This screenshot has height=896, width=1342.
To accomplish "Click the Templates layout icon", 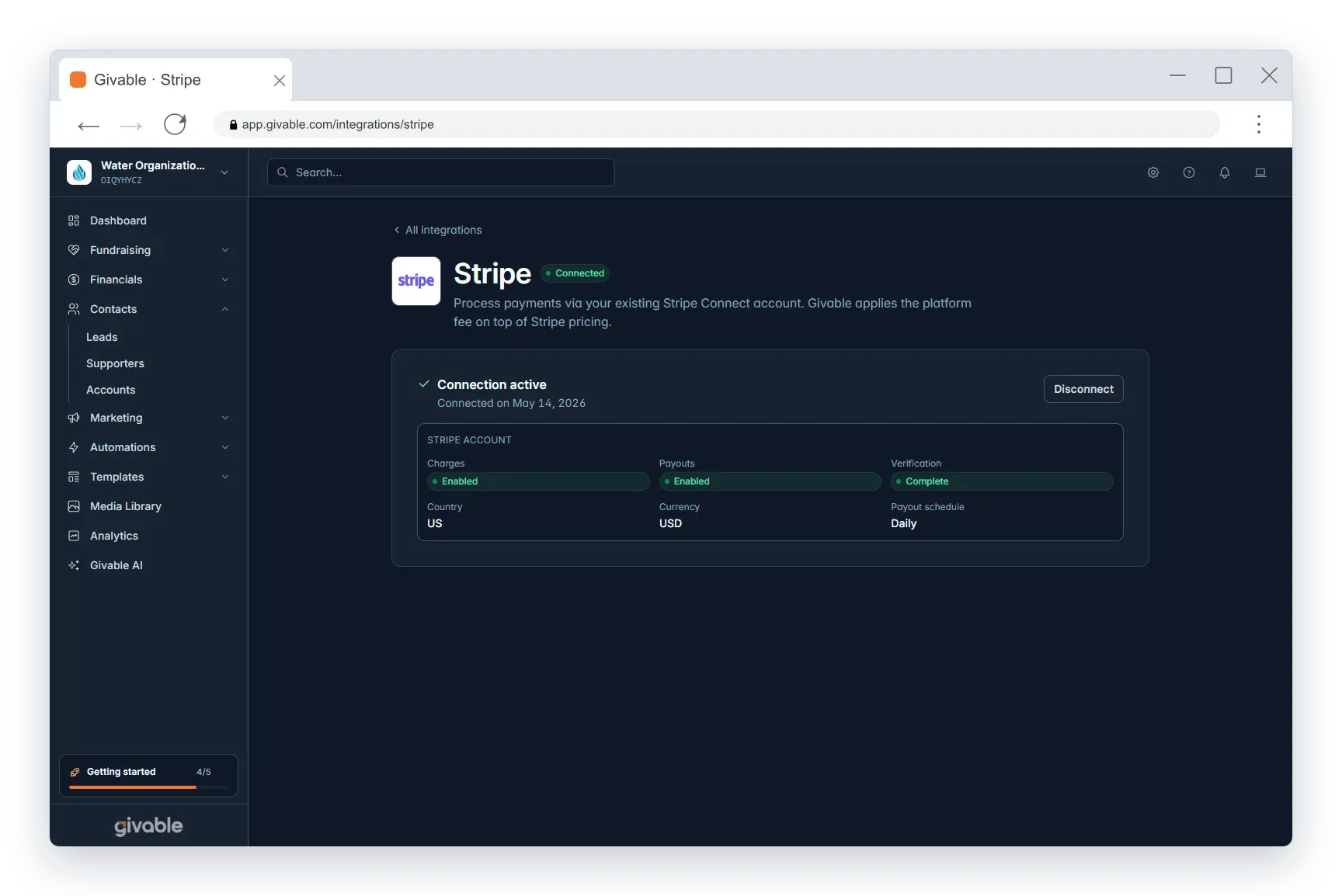I will coord(74,477).
